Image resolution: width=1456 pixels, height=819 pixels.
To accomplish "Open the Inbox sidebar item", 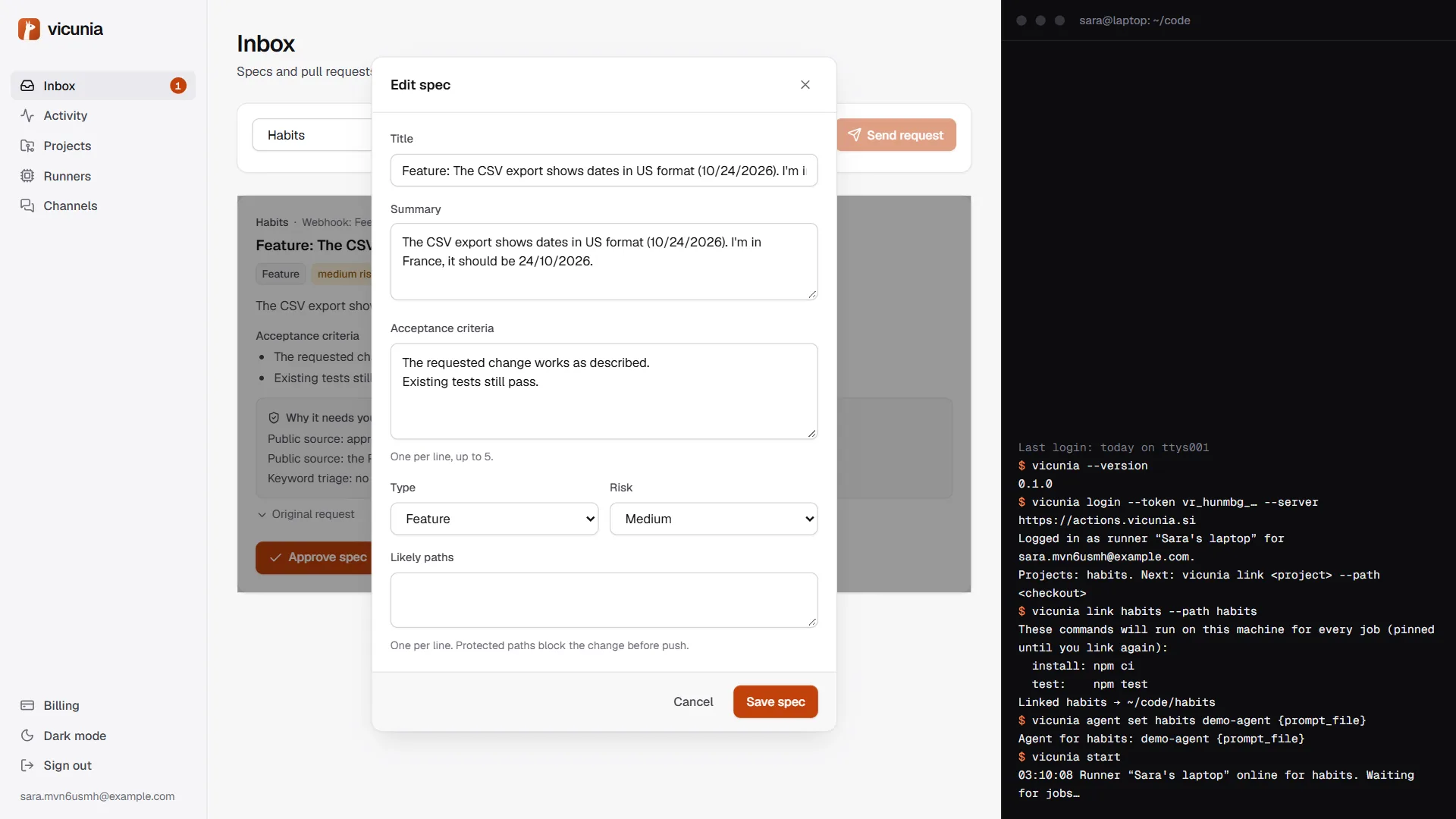I will tap(103, 86).
